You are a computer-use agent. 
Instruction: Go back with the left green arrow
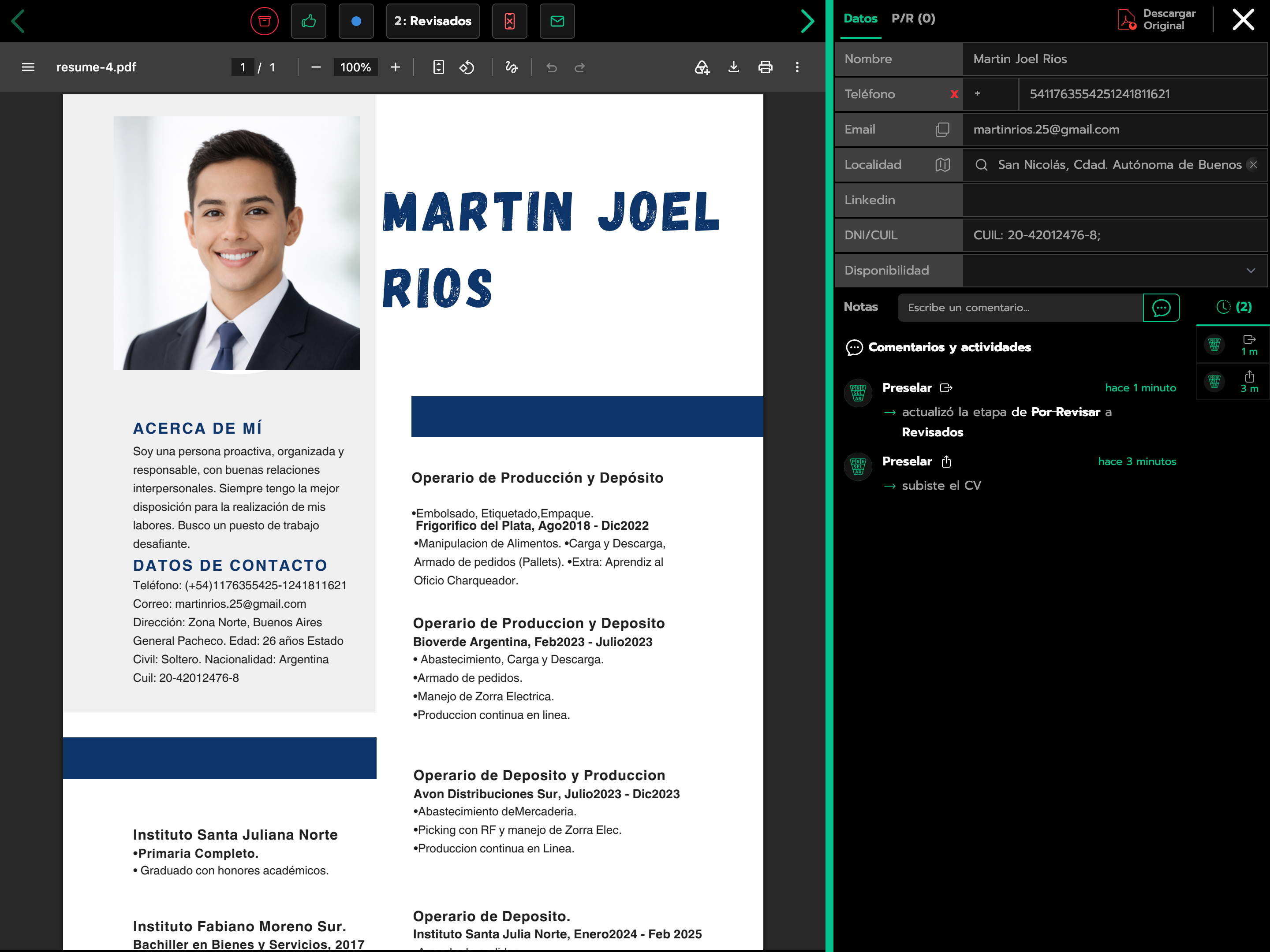click(x=19, y=21)
